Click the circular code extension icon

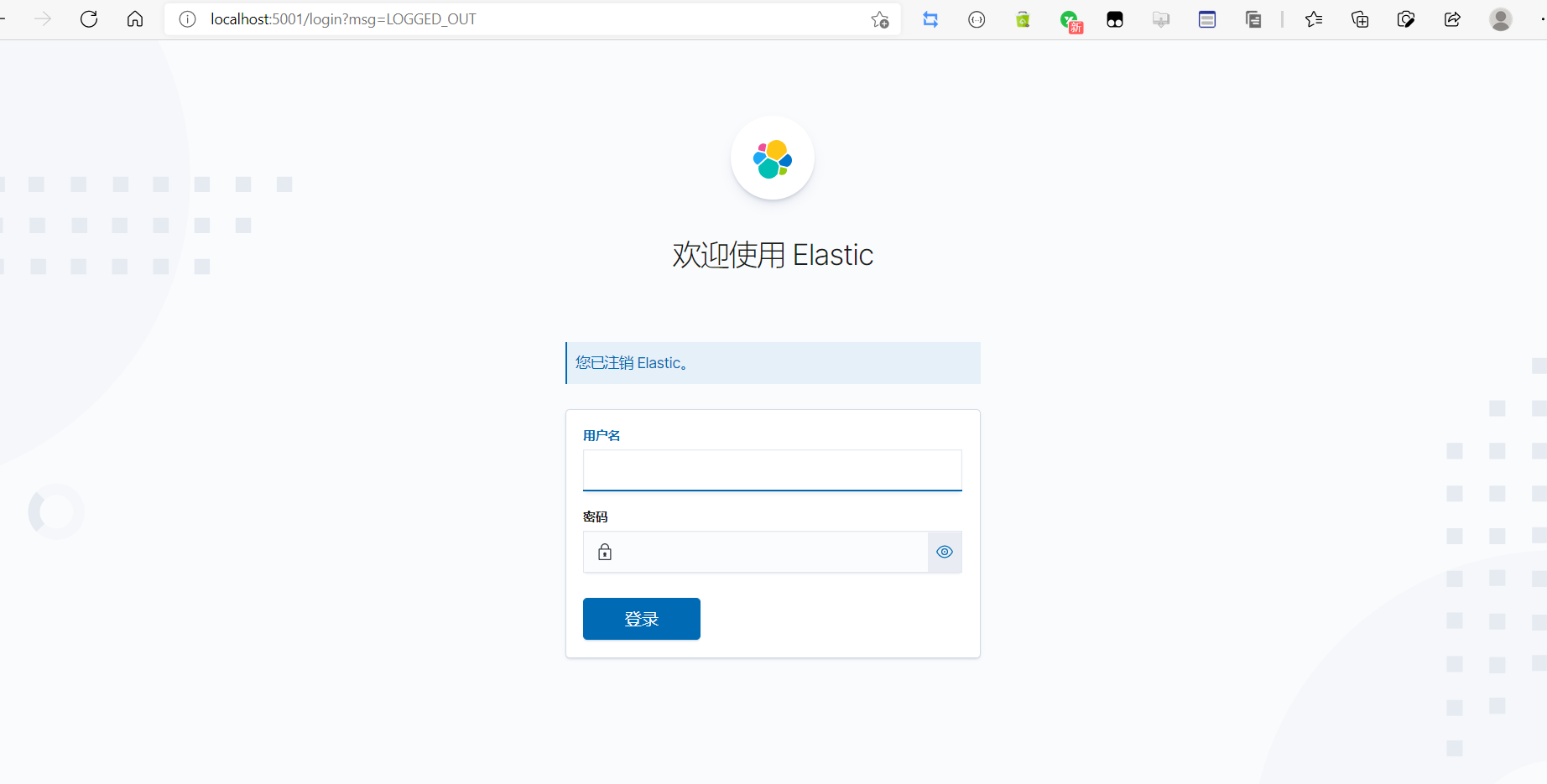tap(977, 19)
